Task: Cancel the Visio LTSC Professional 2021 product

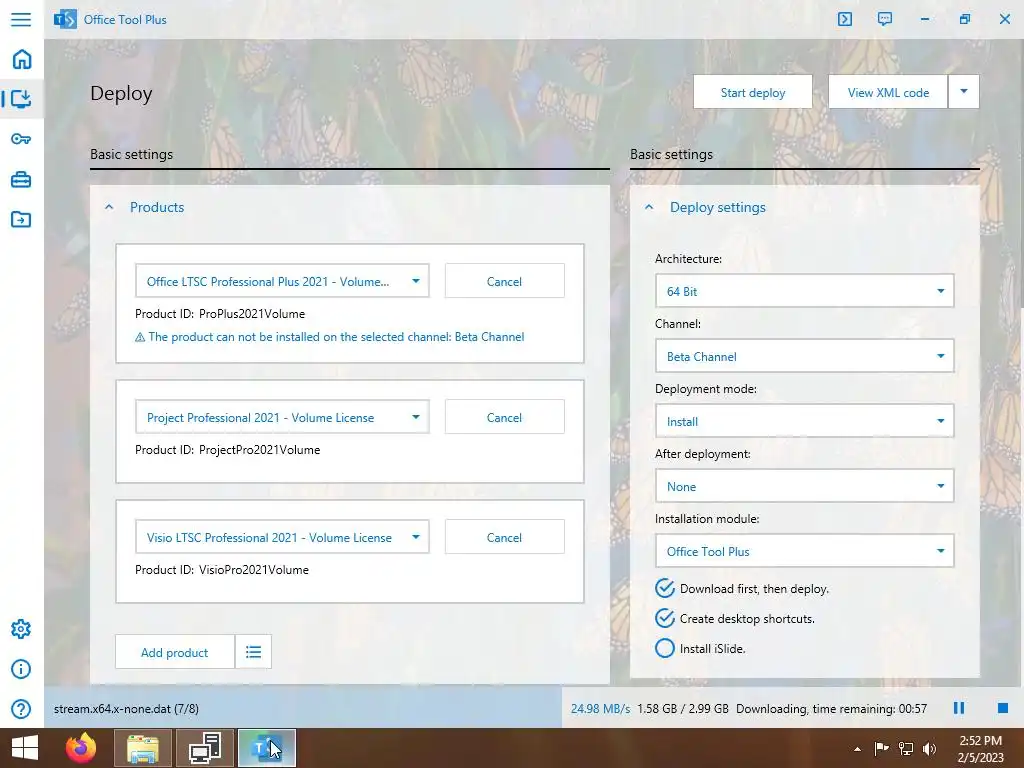Action: (505, 537)
